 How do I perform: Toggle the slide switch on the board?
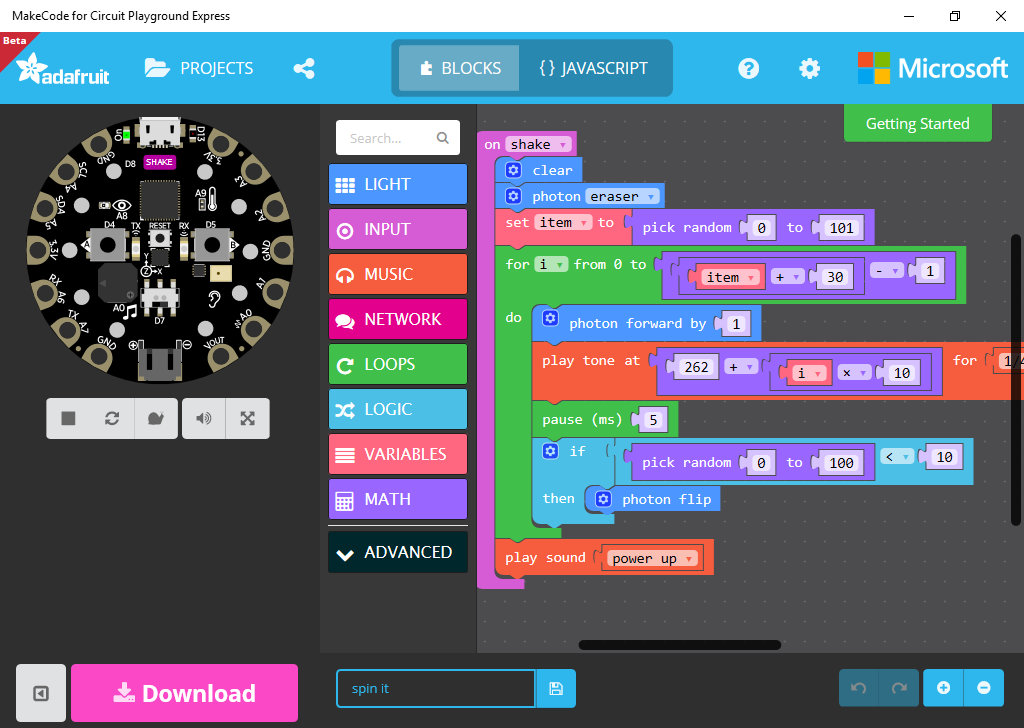[x=159, y=297]
